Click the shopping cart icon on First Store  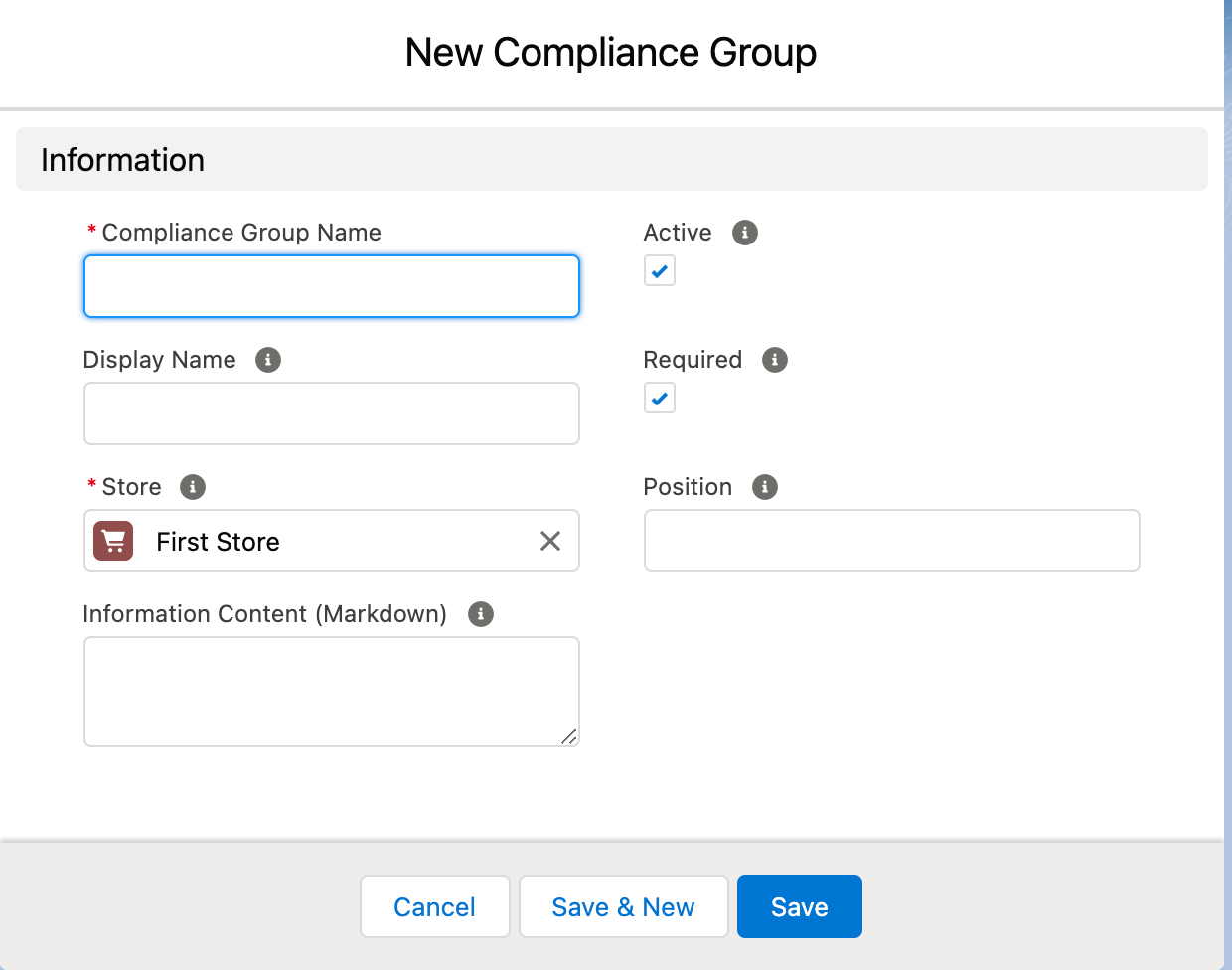(x=112, y=541)
